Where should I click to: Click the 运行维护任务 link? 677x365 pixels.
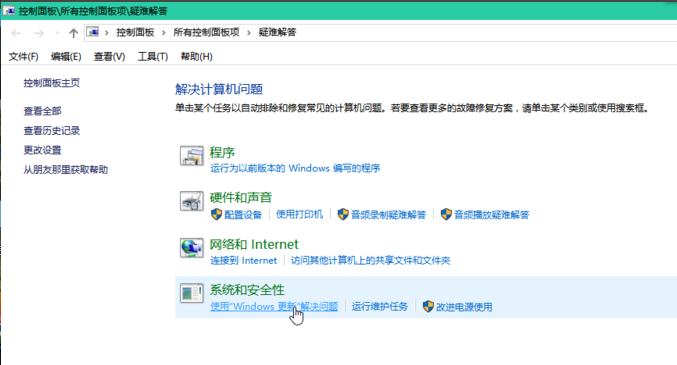pos(380,307)
